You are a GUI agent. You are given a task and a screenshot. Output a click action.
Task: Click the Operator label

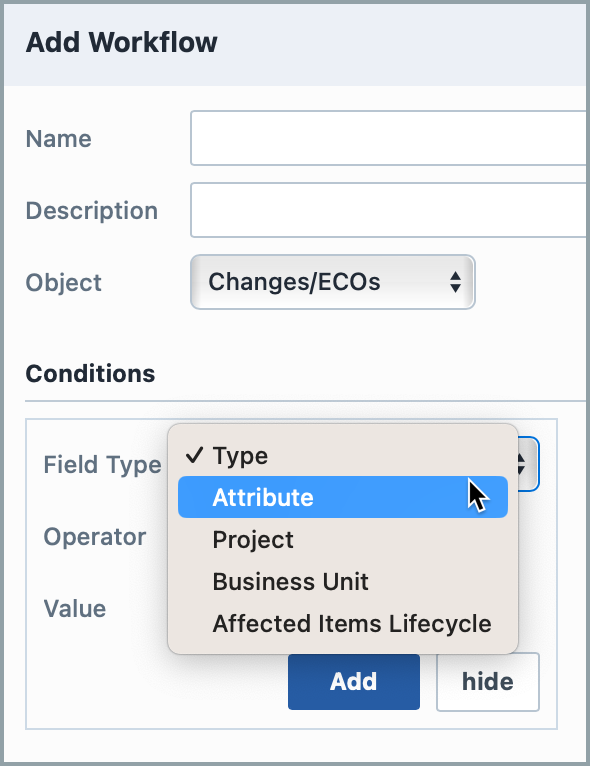click(95, 537)
